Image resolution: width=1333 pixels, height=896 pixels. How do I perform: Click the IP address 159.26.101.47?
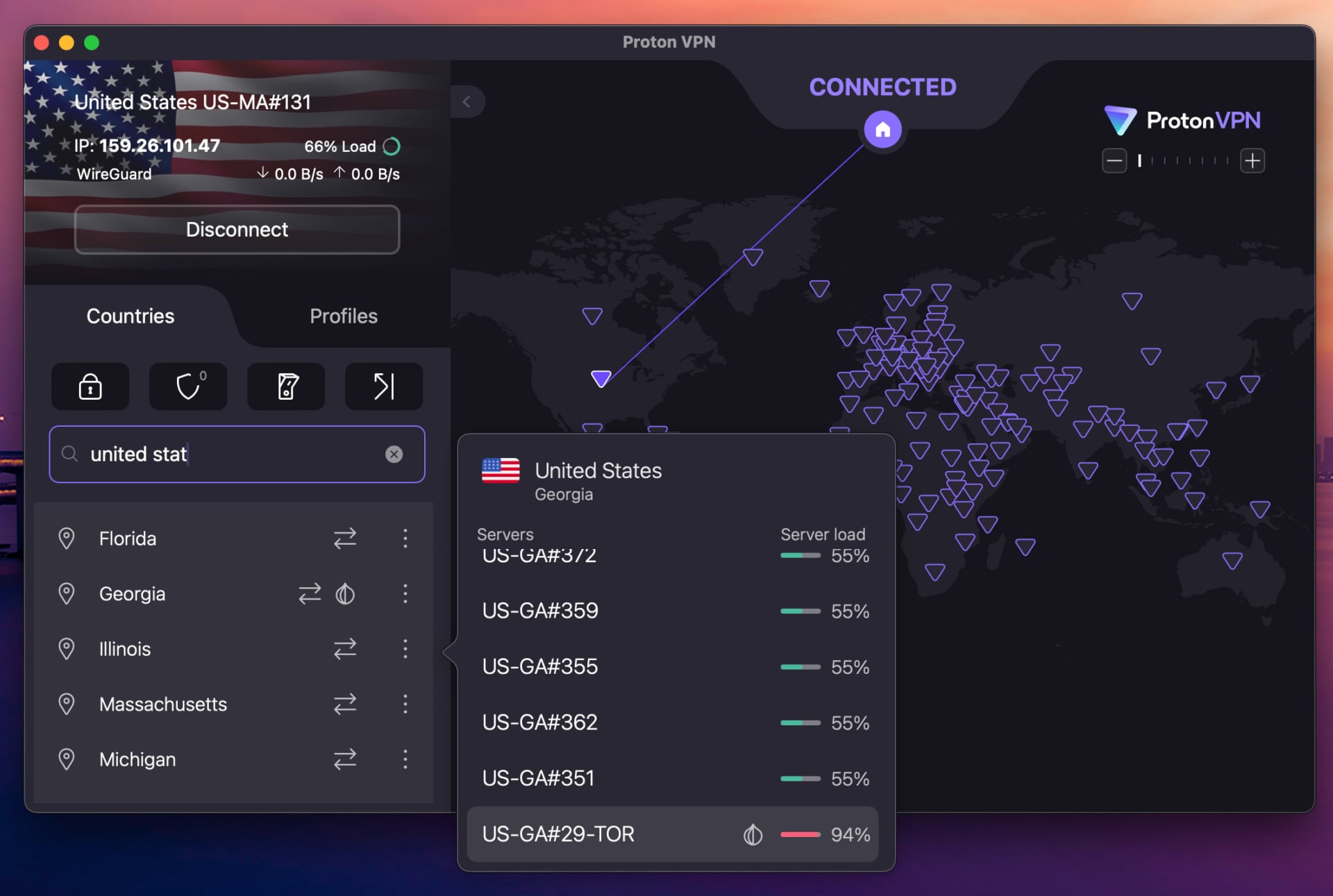tap(159, 146)
